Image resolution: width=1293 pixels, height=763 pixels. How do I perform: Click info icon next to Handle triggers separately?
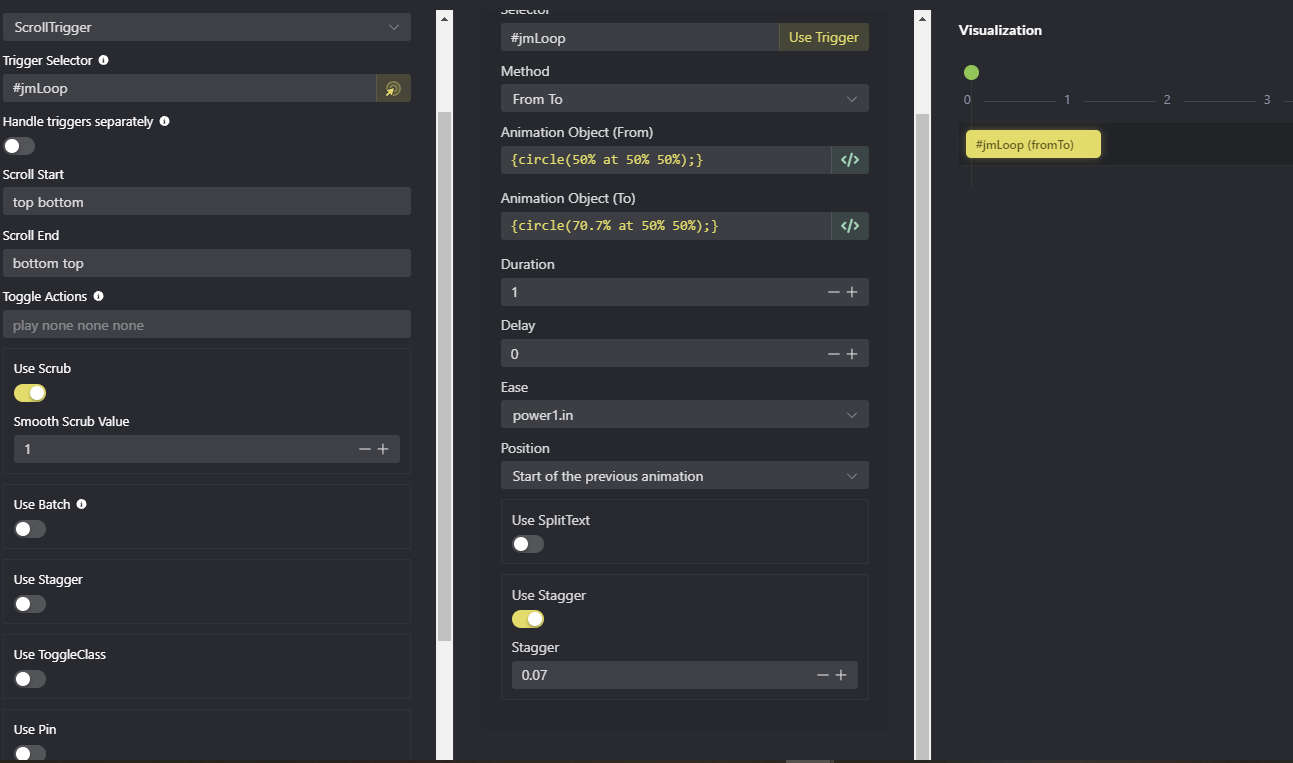[x=165, y=121]
